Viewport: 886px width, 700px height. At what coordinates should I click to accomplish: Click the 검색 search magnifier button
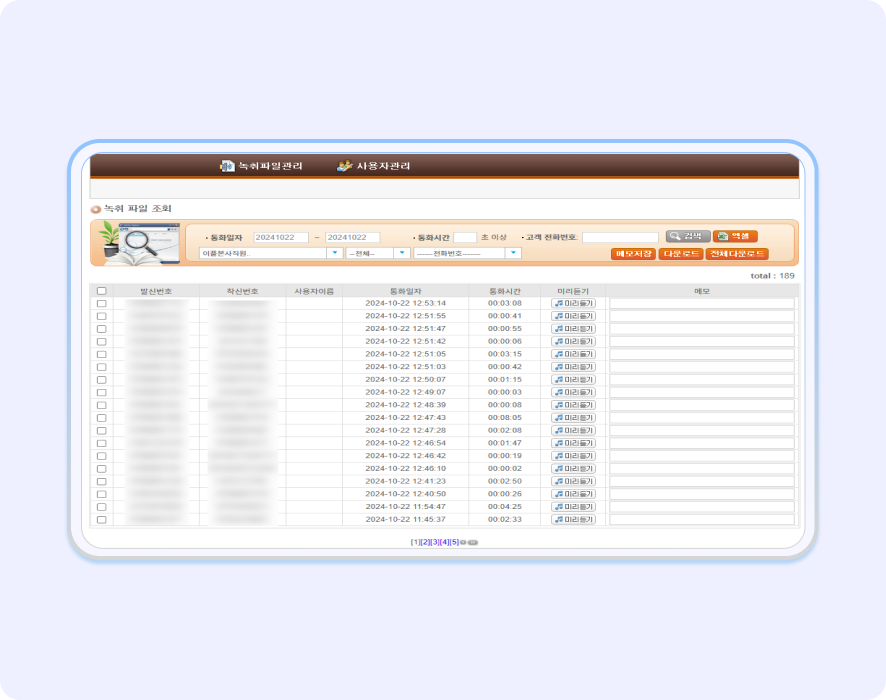pyautogui.click(x=688, y=236)
